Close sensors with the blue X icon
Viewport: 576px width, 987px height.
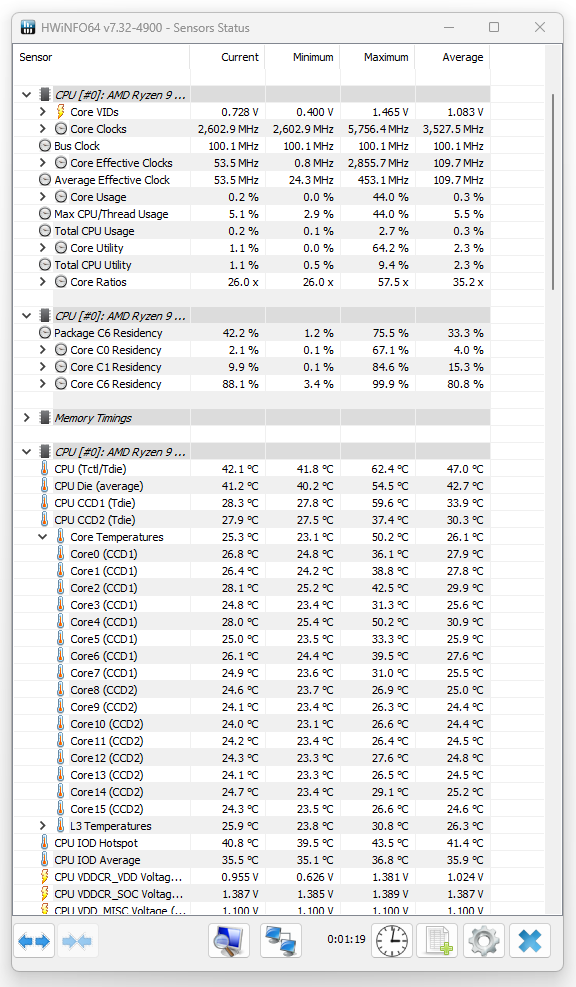[530, 940]
